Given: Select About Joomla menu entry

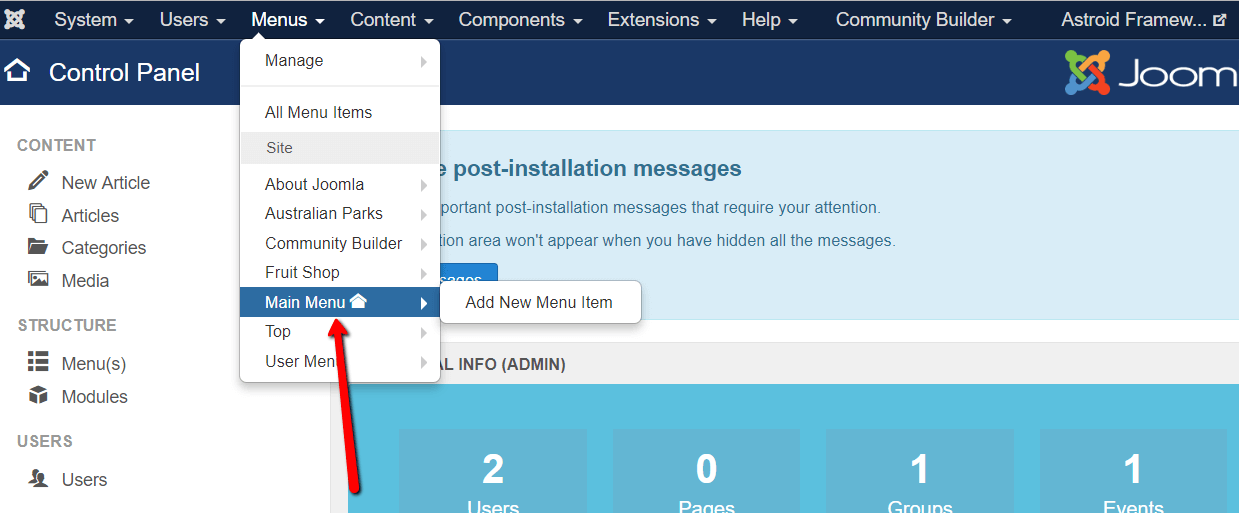Looking at the screenshot, I should 340,184.
